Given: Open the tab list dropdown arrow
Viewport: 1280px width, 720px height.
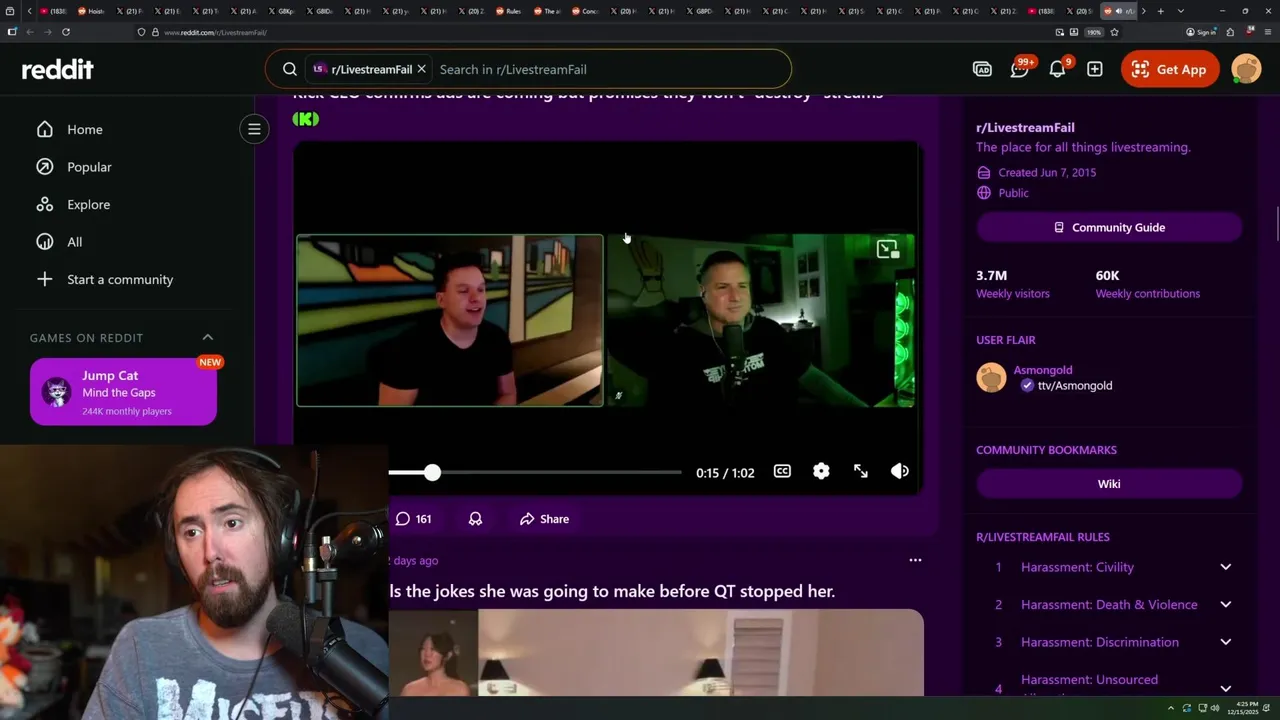Looking at the screenshot, I should point(1181,11).
